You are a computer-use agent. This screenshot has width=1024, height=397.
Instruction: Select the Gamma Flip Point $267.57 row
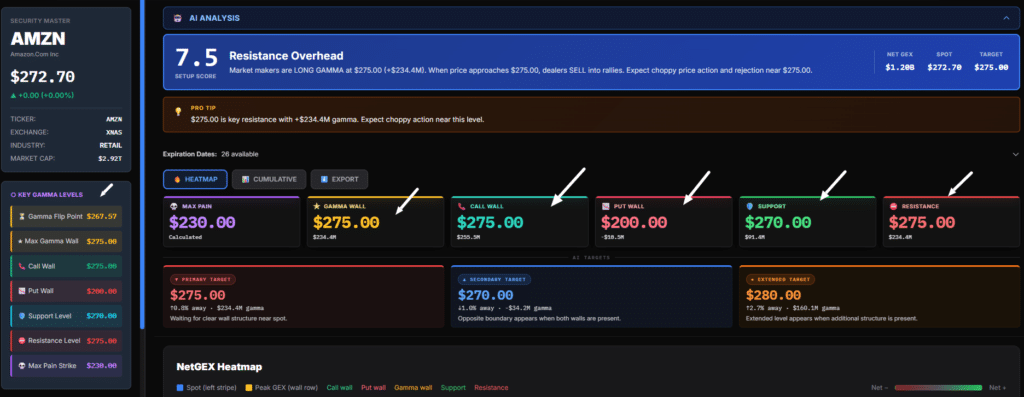[66, 216]
